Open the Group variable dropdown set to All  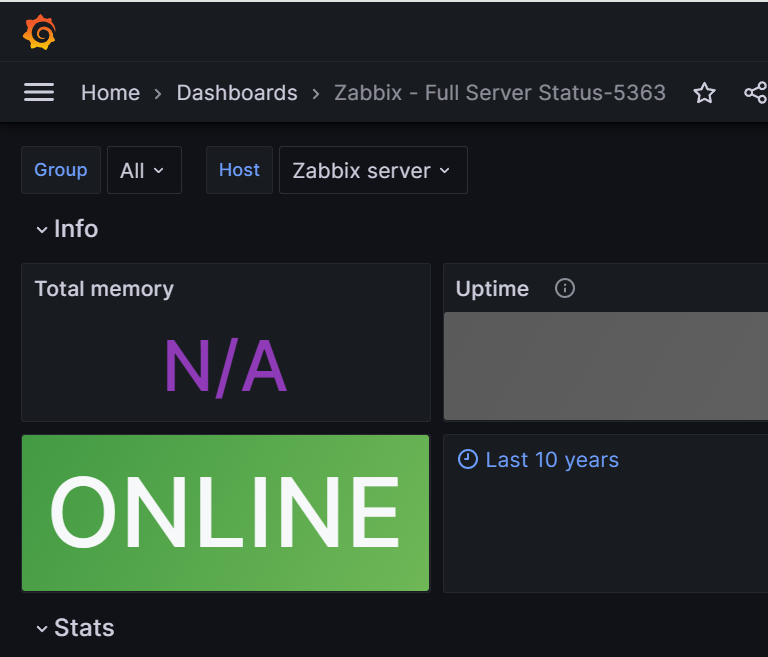144,170
